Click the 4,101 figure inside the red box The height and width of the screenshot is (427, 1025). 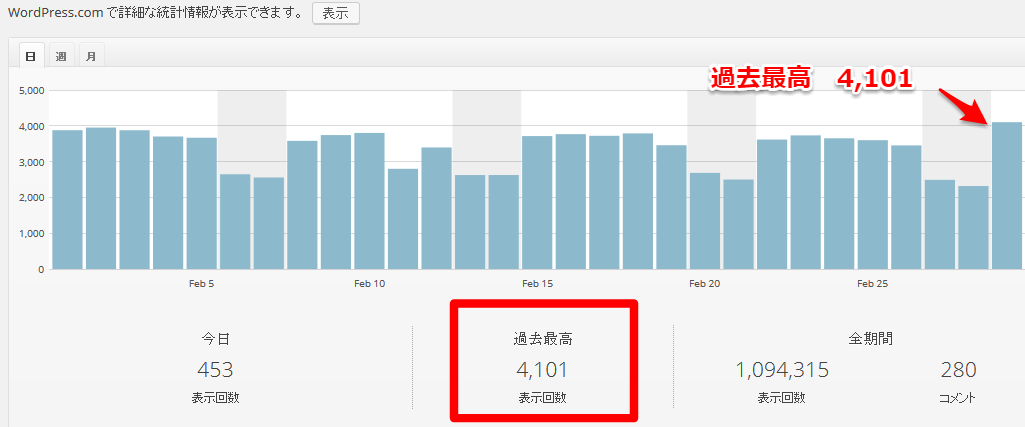click(x=542, y=370)
